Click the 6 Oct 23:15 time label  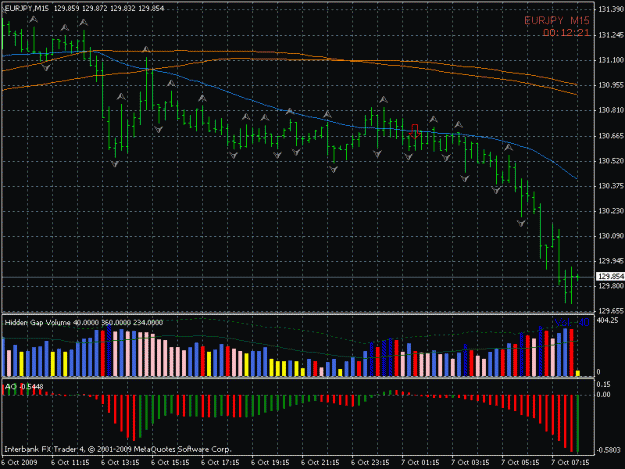coord(370,463)
